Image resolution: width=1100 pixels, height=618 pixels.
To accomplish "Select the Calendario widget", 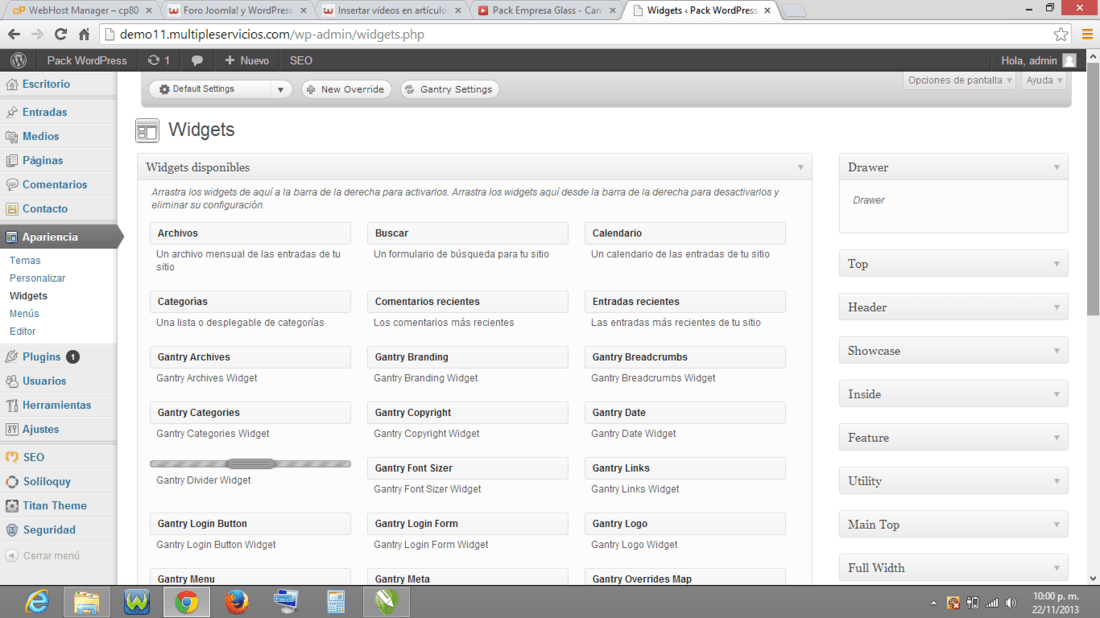I will (x=685, y=234).
